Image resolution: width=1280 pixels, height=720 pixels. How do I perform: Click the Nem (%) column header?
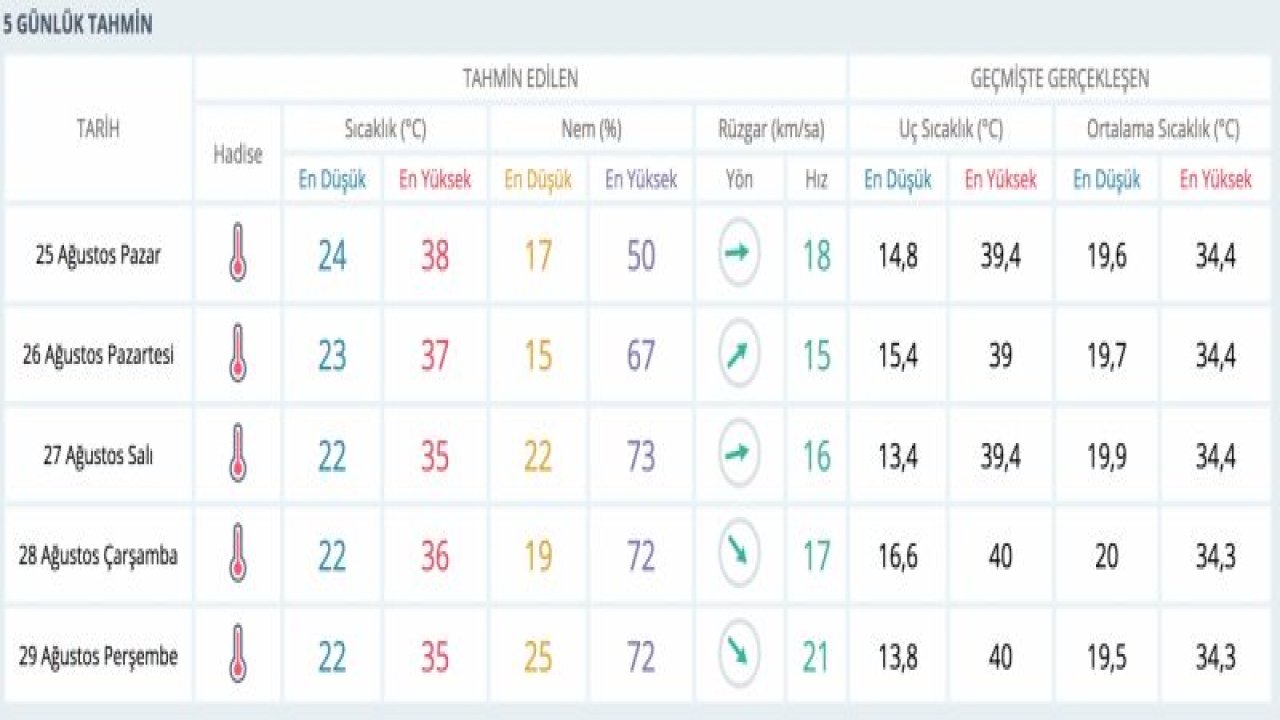pos(589,129)
